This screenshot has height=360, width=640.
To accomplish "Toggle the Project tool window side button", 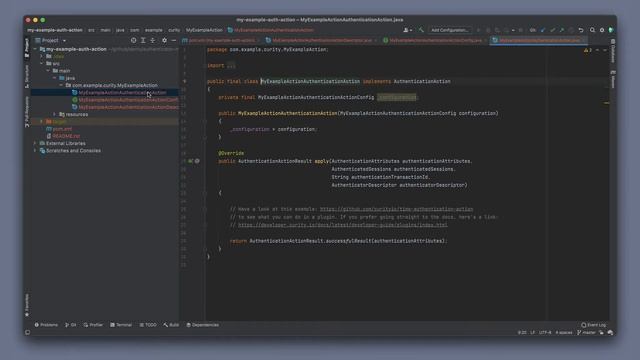I will (27, 47).
